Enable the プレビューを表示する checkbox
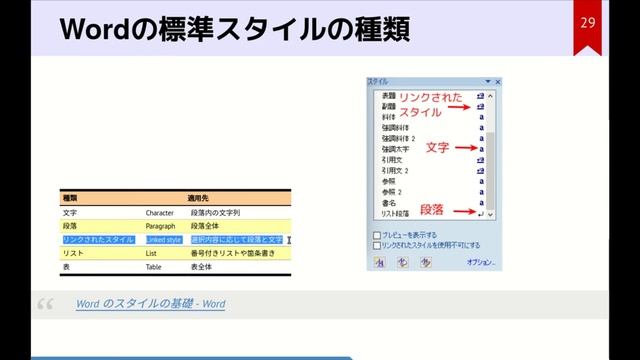Image resolution: width=640 pixels, height=360 pixels. (377, 235)
